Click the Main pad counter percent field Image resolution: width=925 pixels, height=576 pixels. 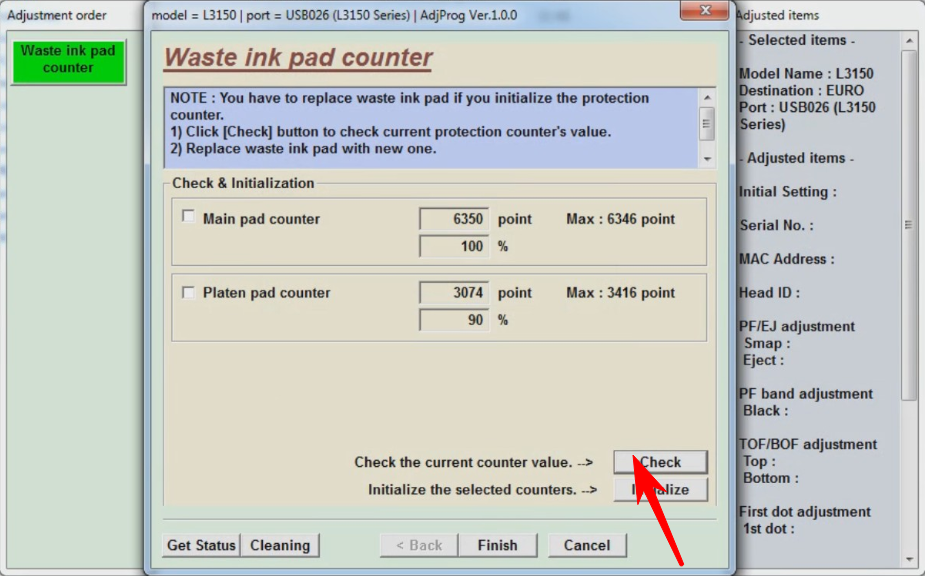[454, 246]
